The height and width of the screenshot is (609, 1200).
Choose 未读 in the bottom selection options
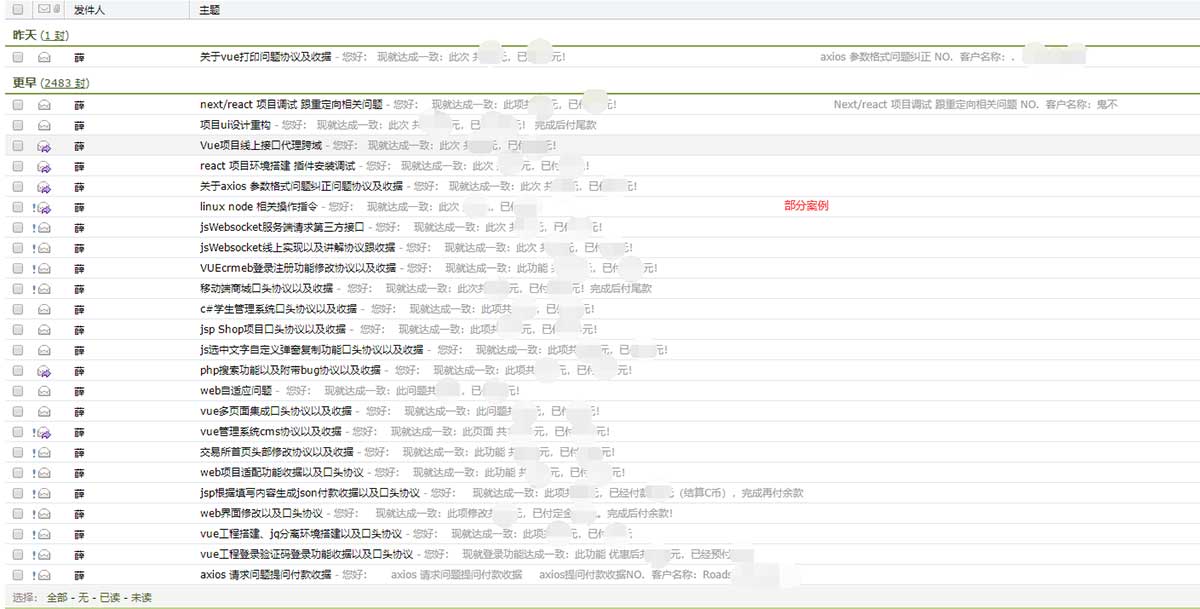pos(141,598)
